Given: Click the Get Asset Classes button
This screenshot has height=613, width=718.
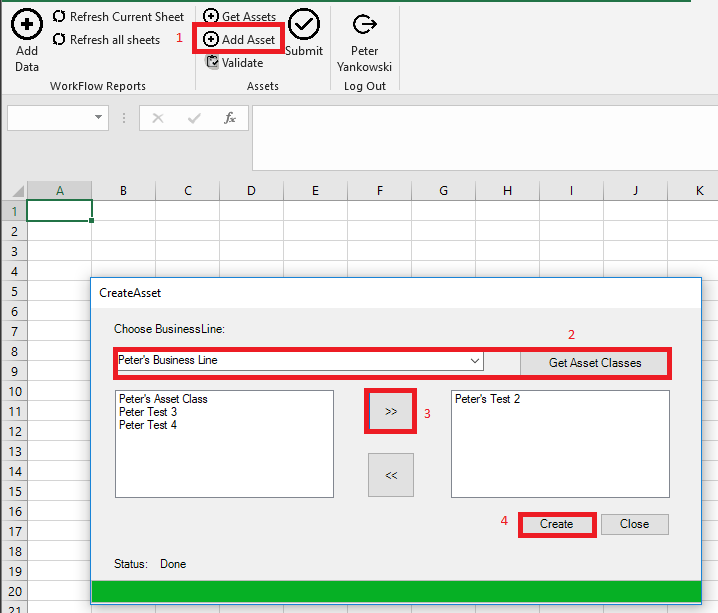Looking at the screenshot, I should (x=595, y=362).
